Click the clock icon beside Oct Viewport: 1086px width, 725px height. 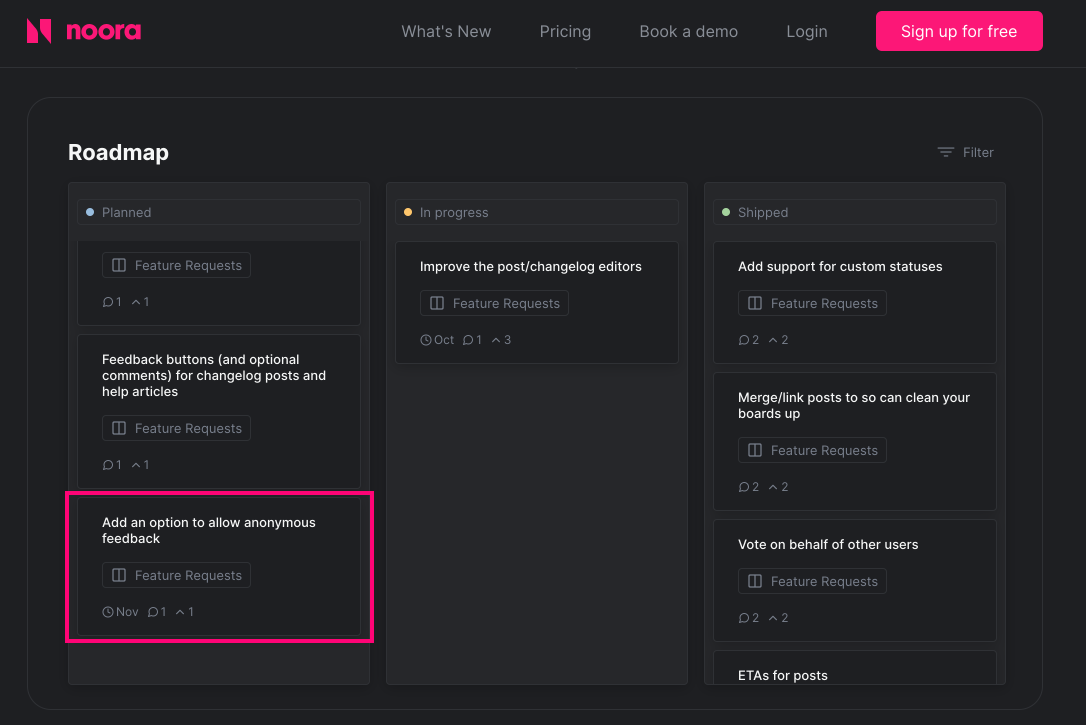(x=425, y=340)
